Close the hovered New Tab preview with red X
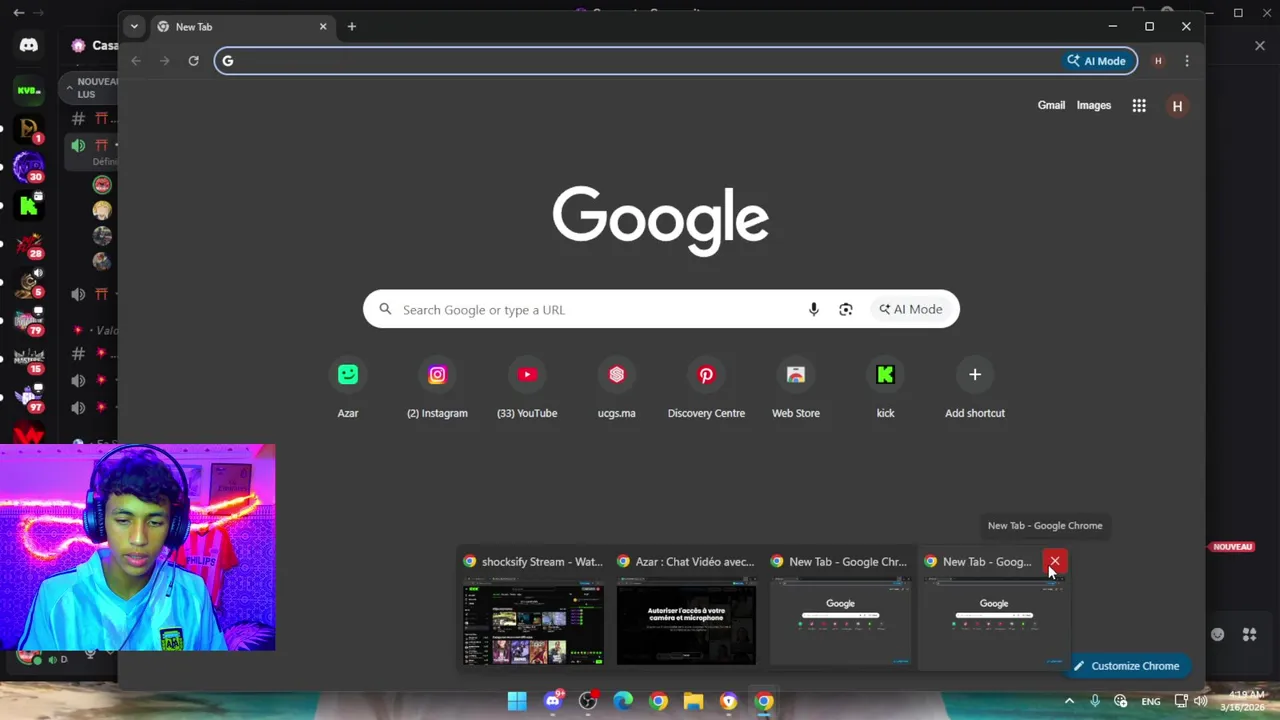 click(x=1054, y=562)
